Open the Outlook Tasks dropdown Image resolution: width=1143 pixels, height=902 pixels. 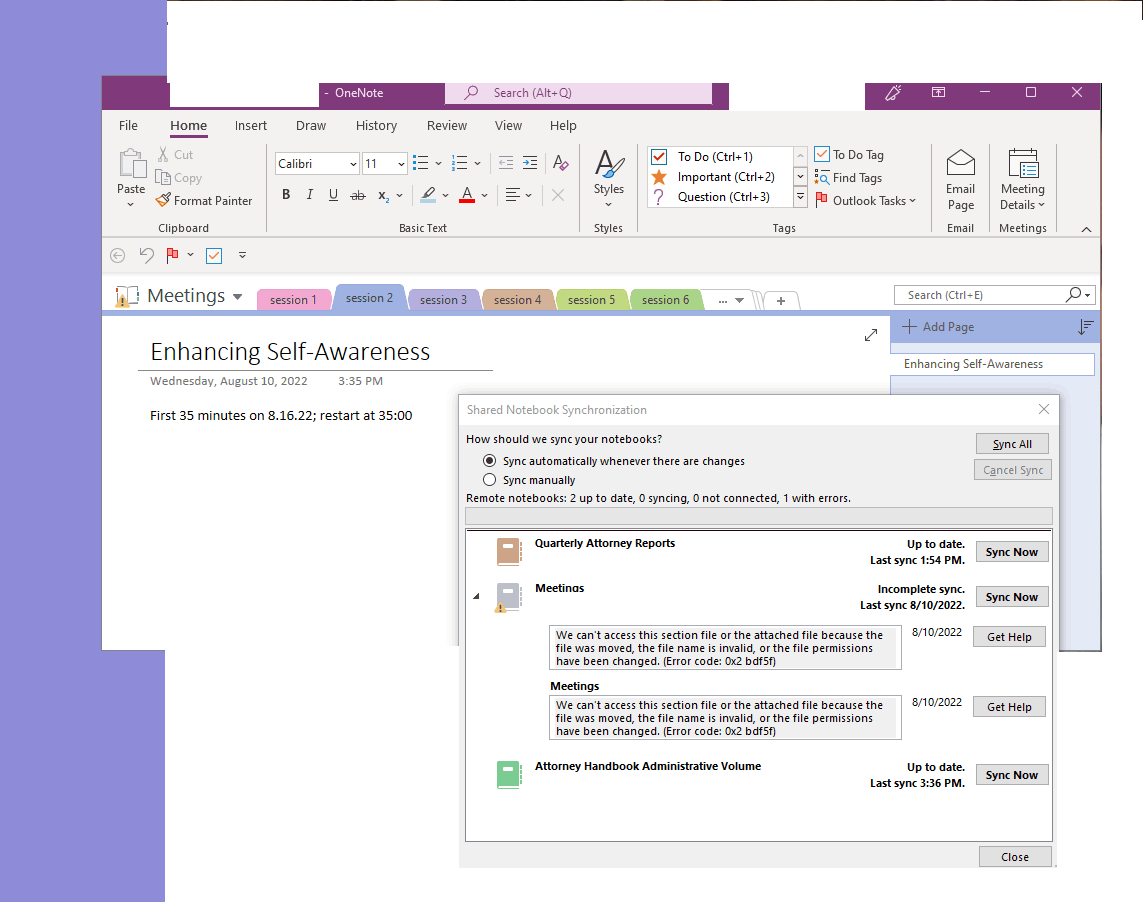(912, 201)
